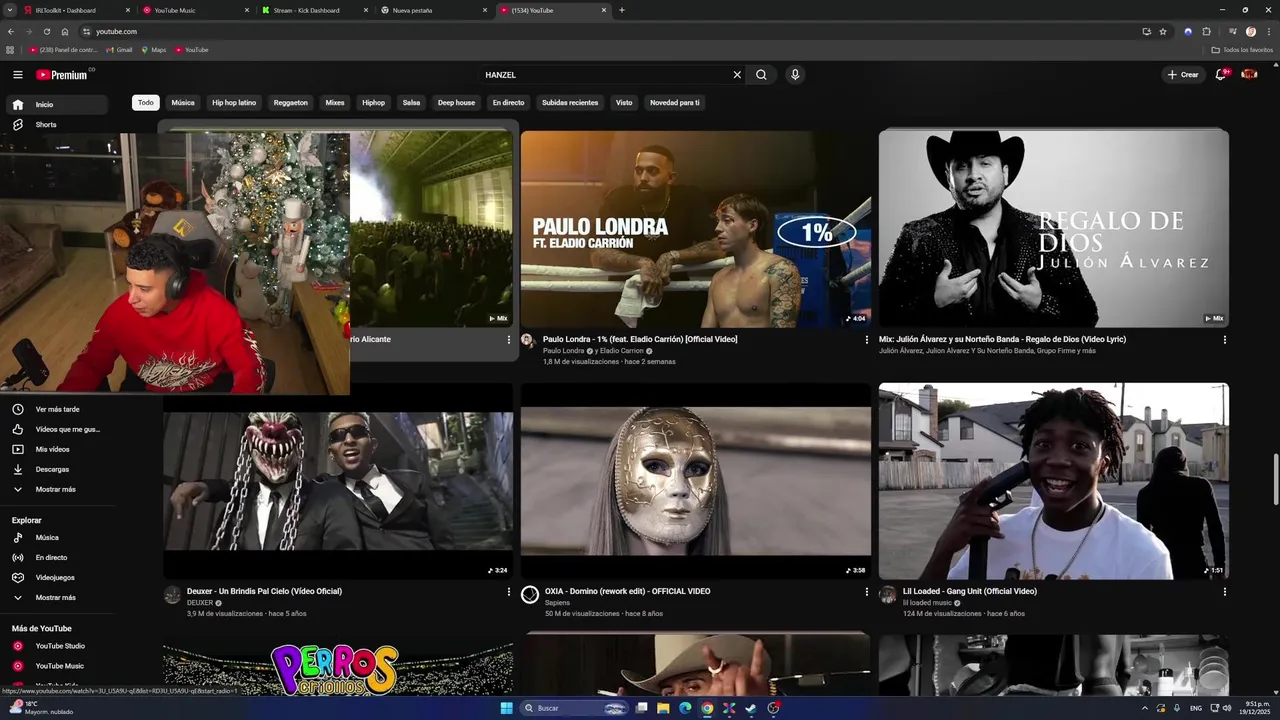Select the Todo filter chip
The height and width of the screenshot is (720, 1280).
coord(146,103)
